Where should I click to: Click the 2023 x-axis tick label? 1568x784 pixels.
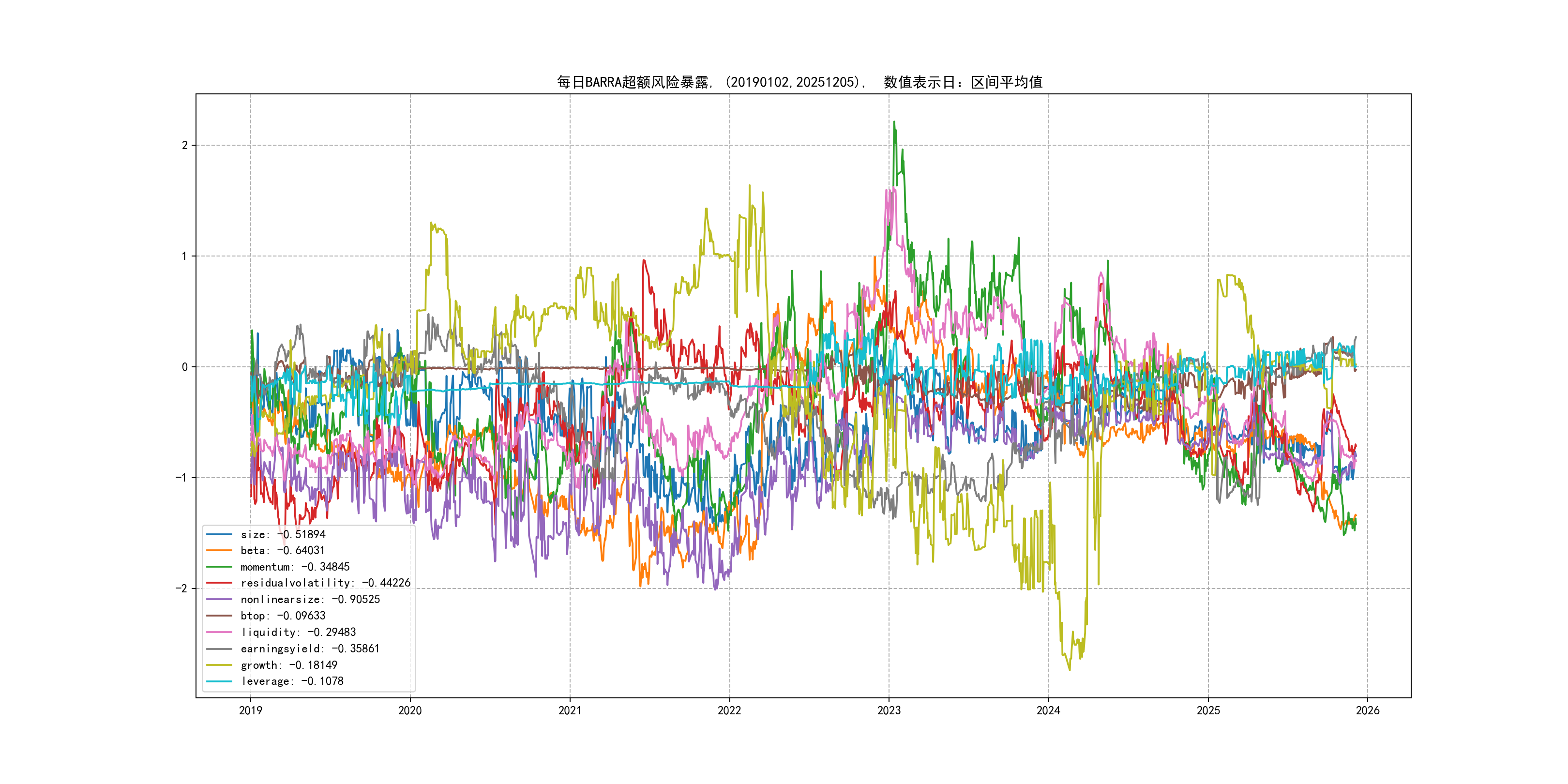[889, 710]
